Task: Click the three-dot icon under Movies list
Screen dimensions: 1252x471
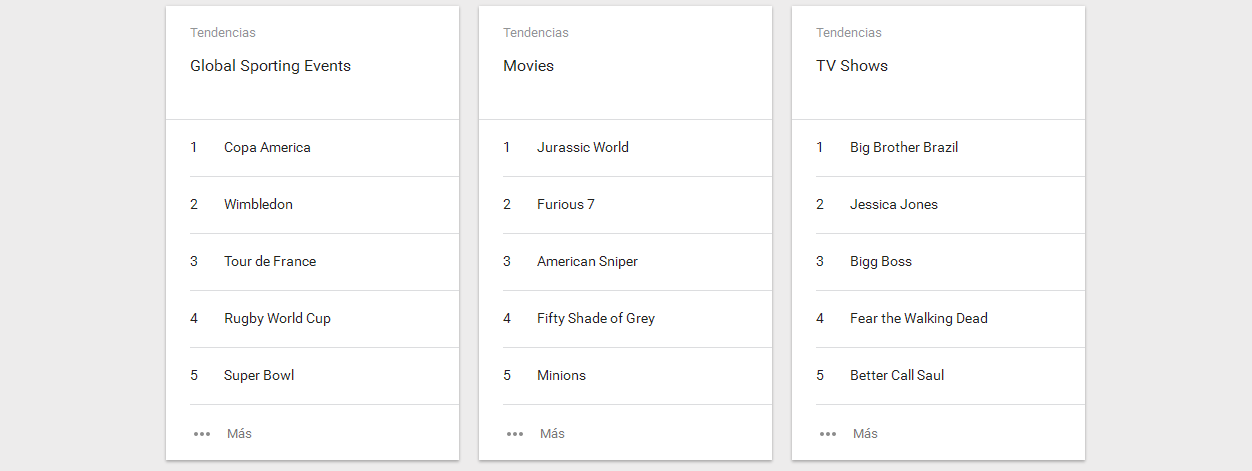Action: coord(515,434)
